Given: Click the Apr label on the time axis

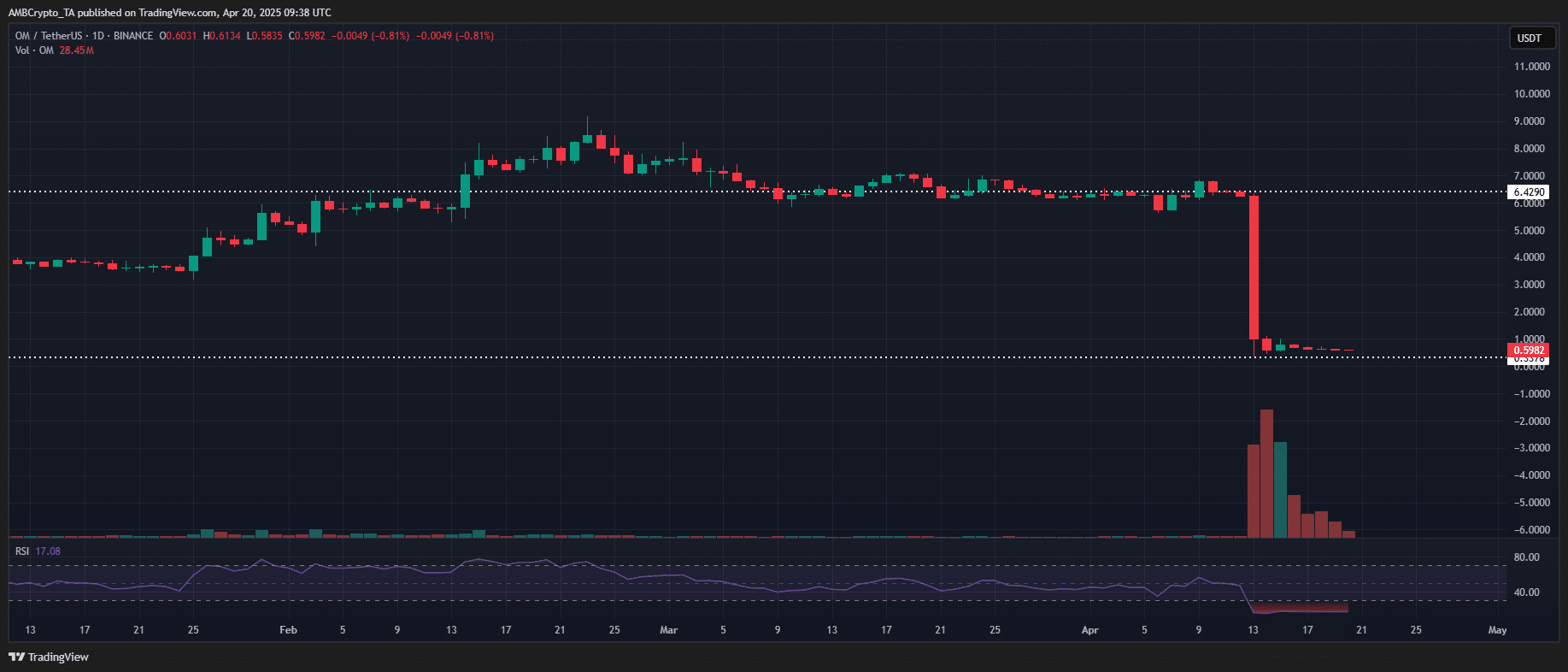Looking at the screenshot, I should click(1090, 630).
